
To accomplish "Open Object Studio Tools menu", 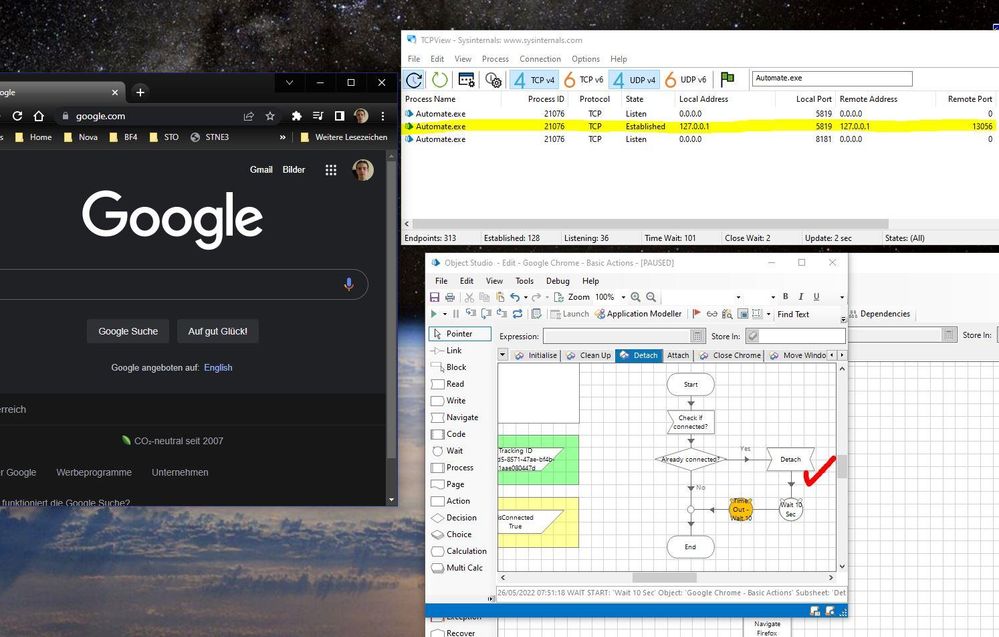I will coord(524,281).
